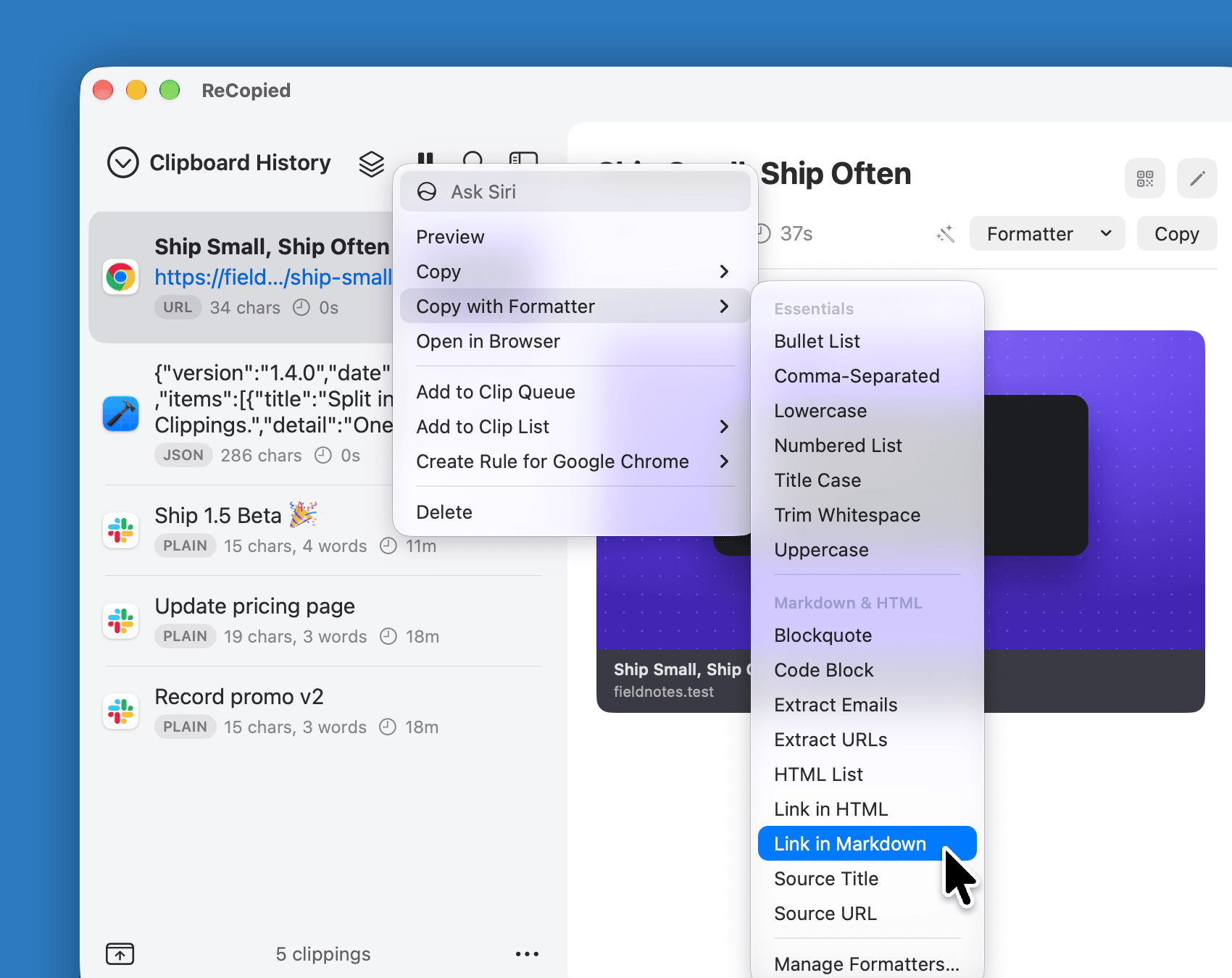Pick the Title Case formatter

click(867, 480)
